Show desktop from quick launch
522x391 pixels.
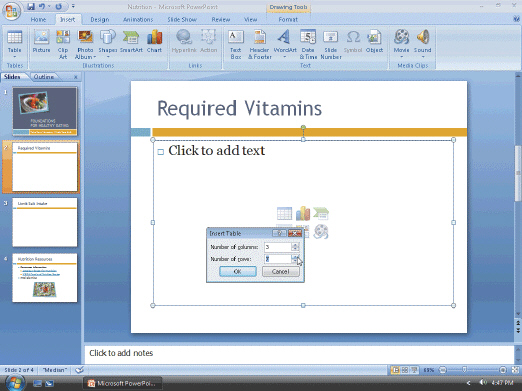point(37,383)
